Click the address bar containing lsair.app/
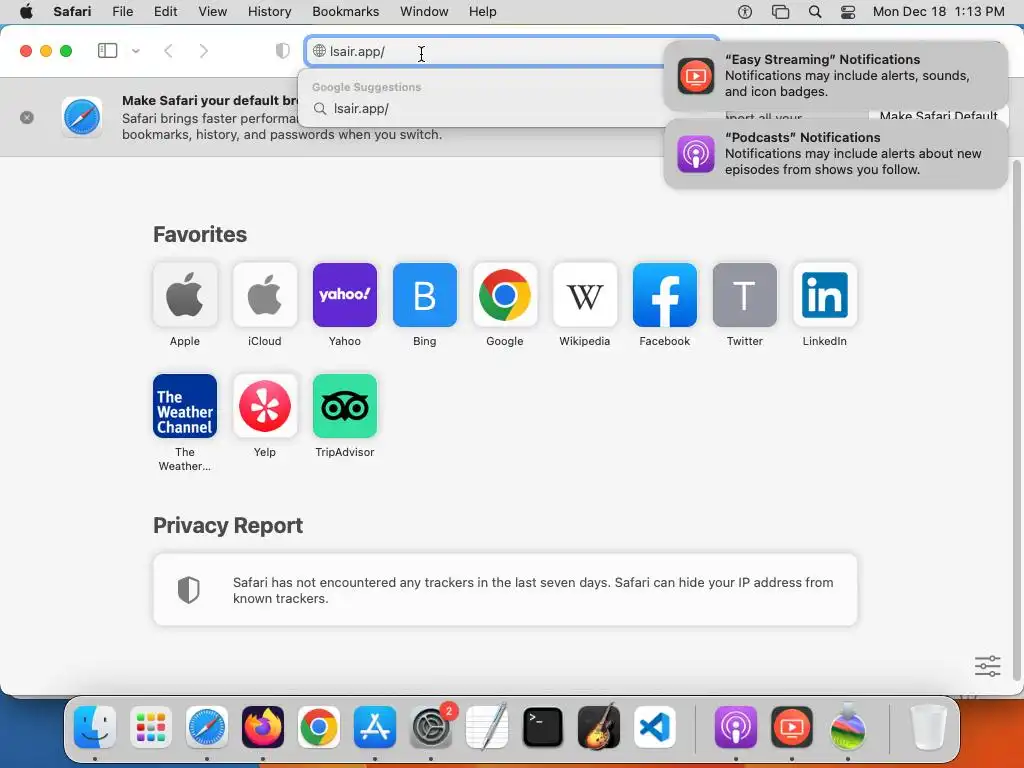Image resolution: width=1024 pixels, height=768 pixels. click(x=512, y=52)
